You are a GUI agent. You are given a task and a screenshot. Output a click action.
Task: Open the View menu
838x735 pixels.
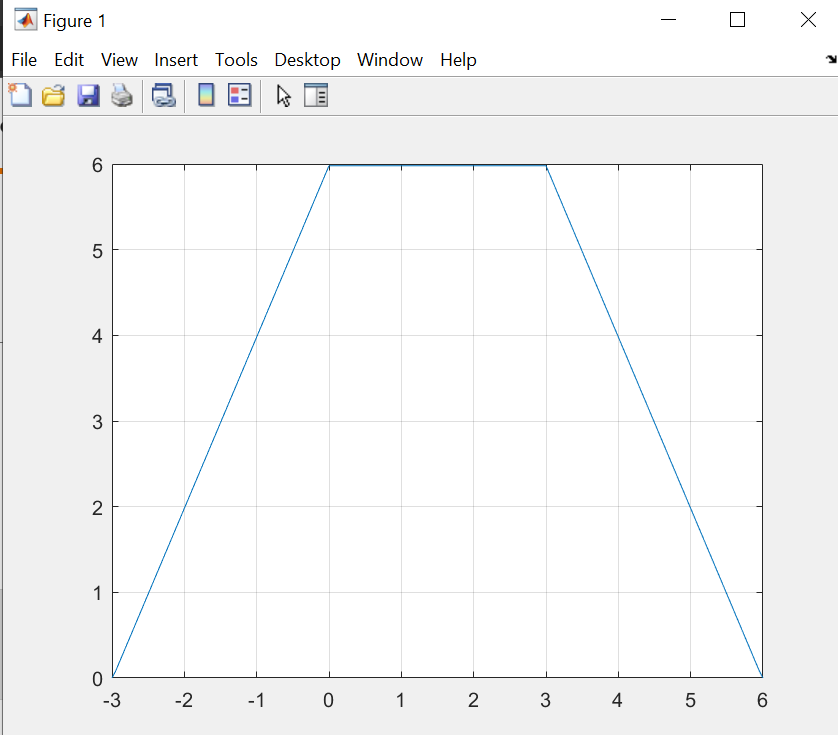pos(119,60)
